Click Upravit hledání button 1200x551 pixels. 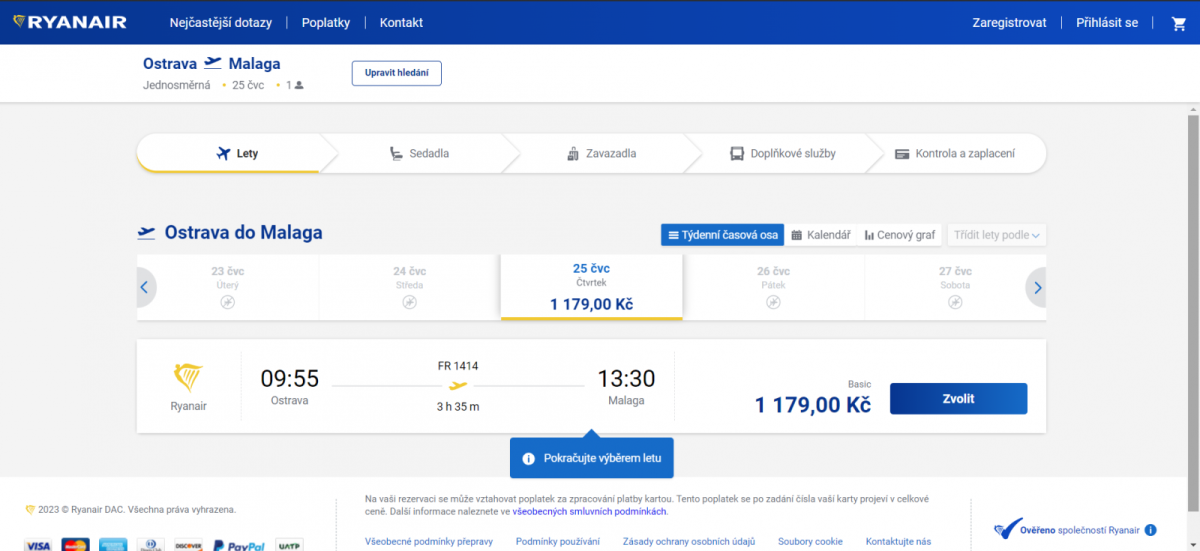(x=396, y=73)
